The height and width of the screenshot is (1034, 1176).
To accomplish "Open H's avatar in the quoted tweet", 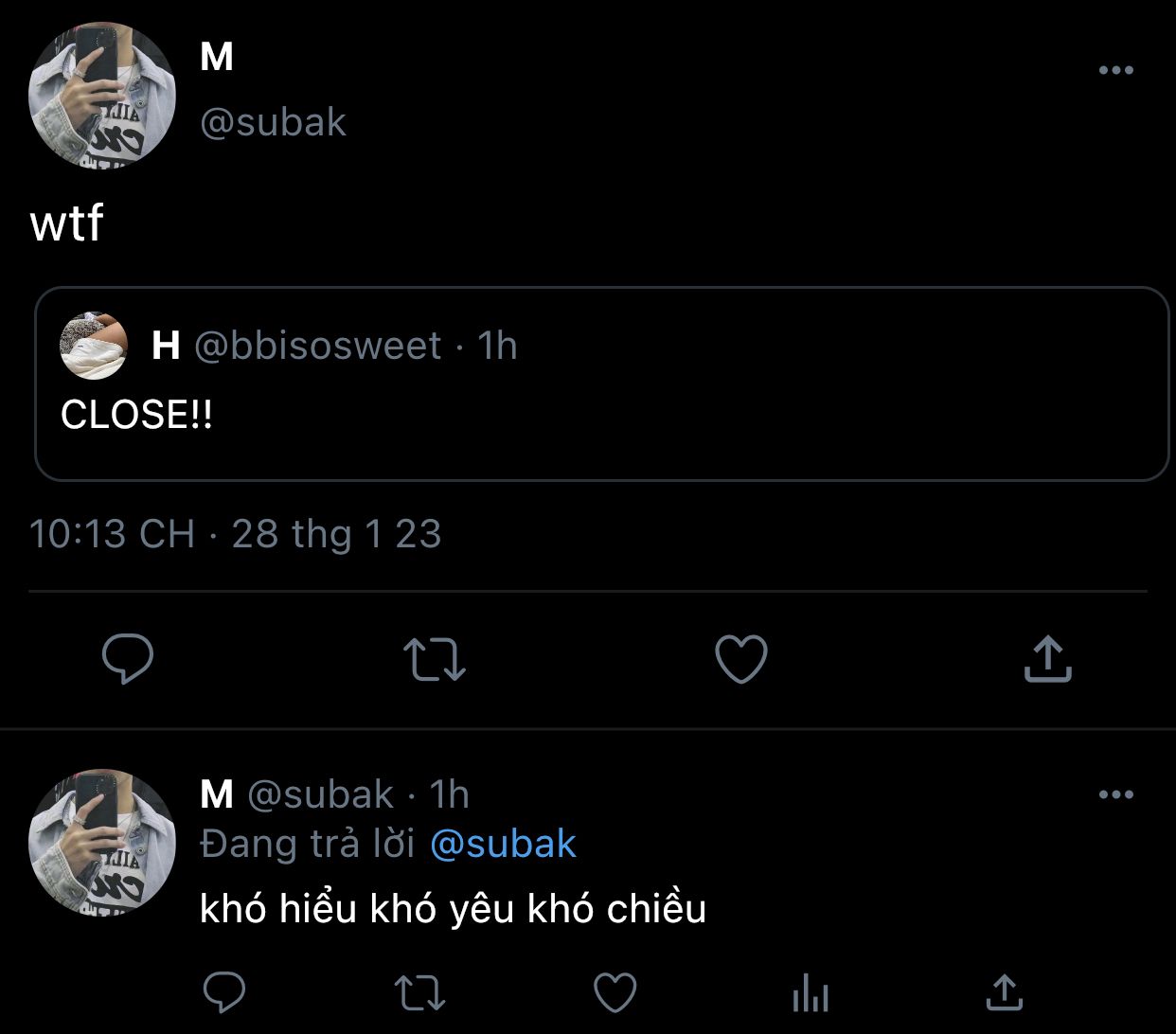I will pyautogui.click(x=94, y=347).
